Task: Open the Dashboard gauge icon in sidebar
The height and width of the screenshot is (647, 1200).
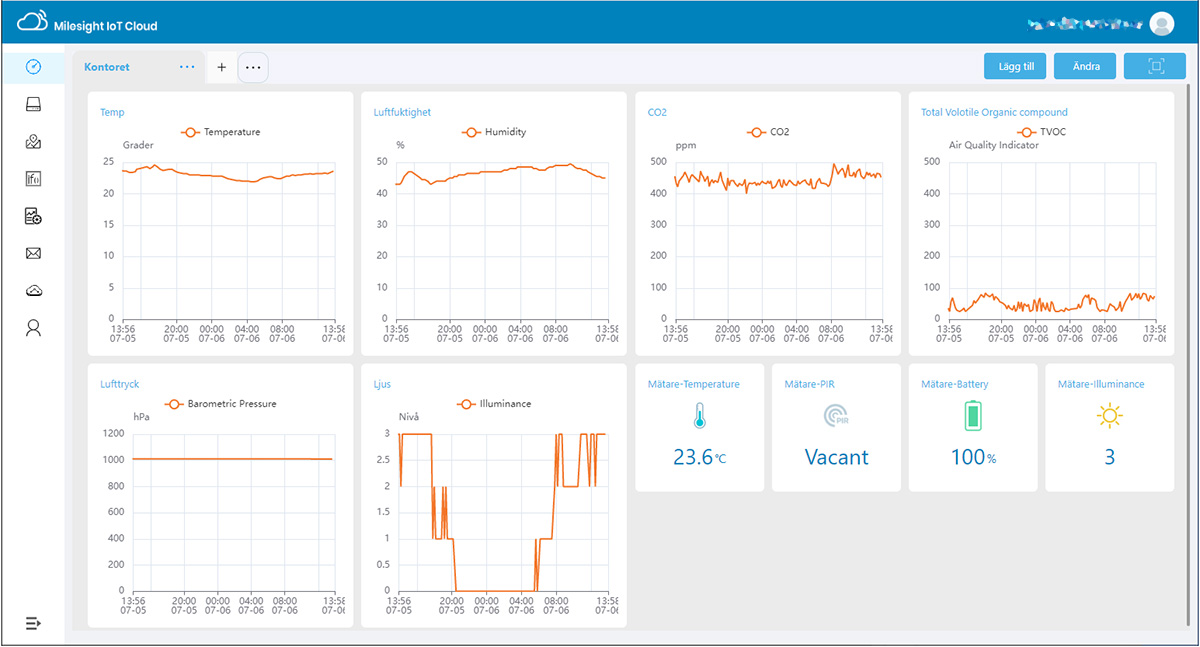Action: click(x=33, y=67)
